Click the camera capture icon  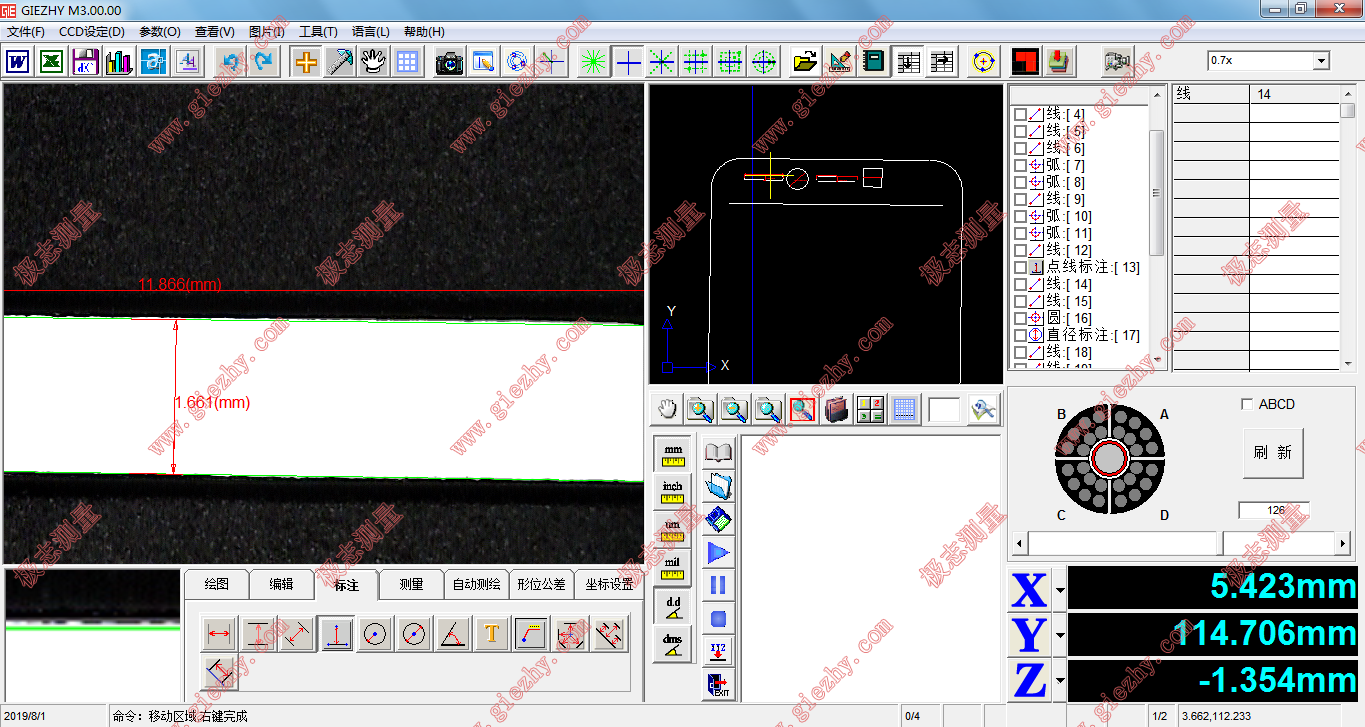click(449, 62)
